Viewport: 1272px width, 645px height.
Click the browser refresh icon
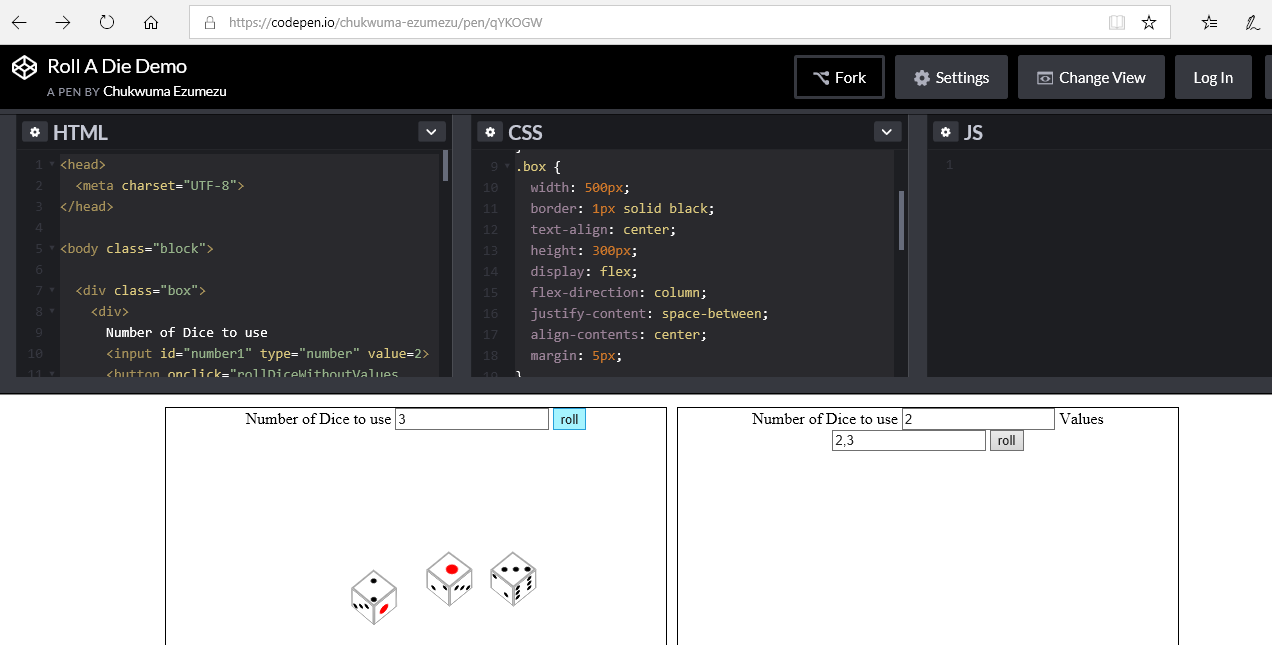[106, 22]
